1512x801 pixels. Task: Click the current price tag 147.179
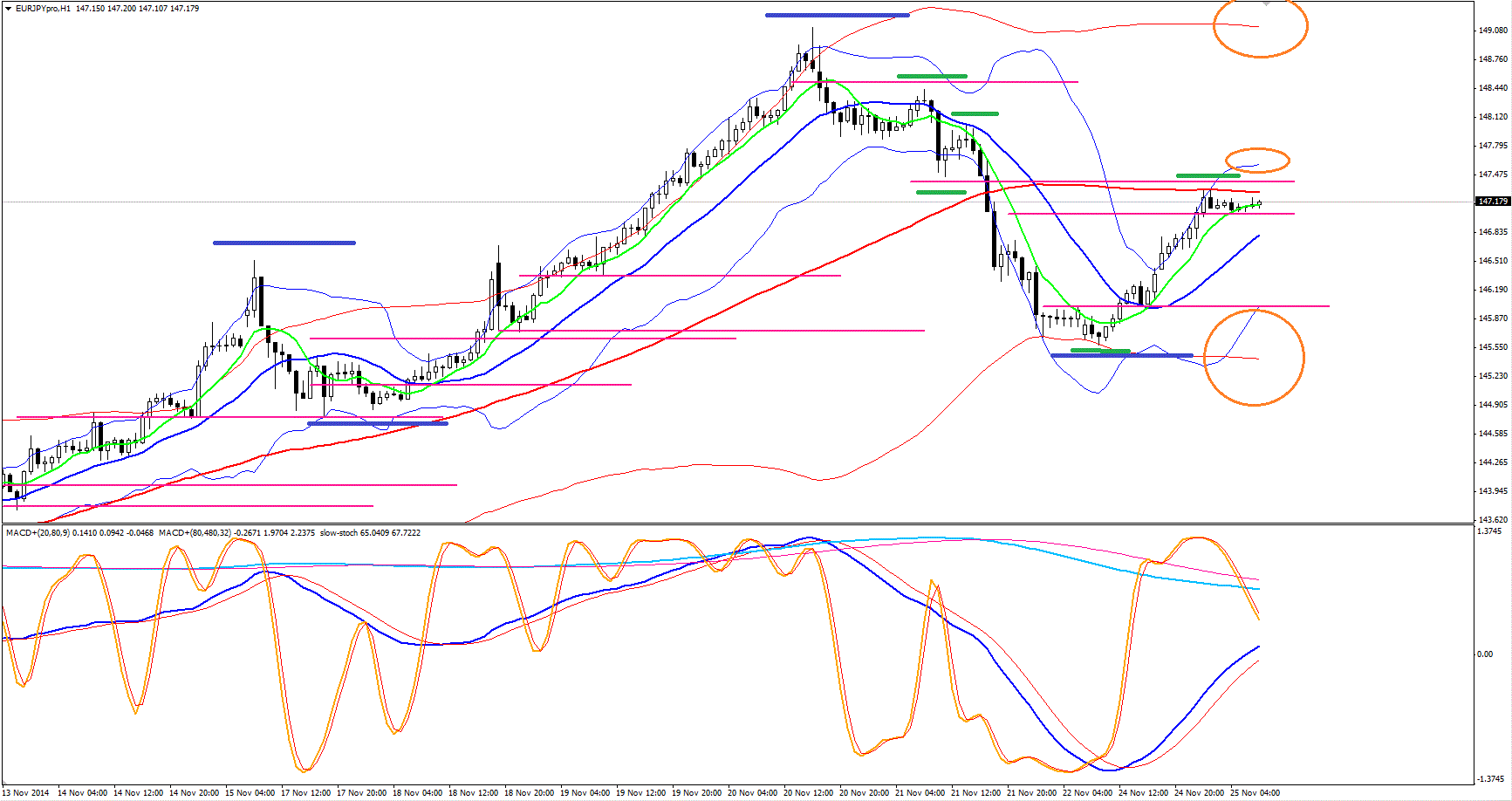[x=1493, y=202]
